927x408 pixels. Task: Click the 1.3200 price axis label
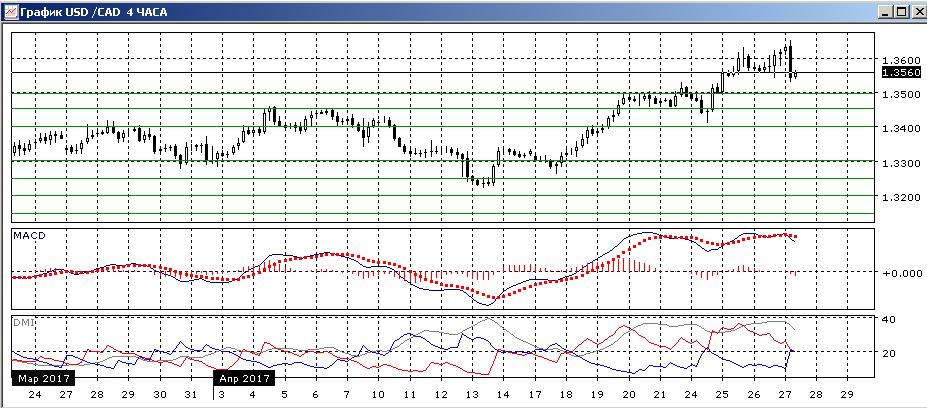click(x=900, y=197)
